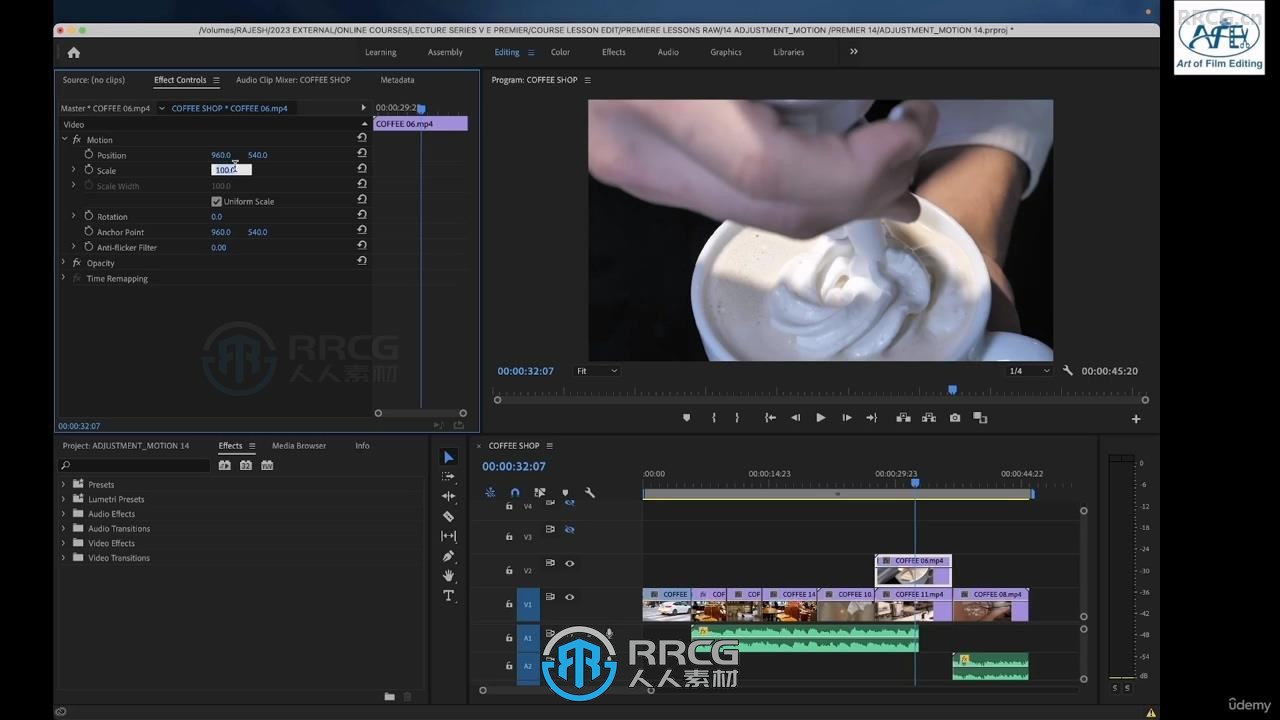Click the Home icon
The height and width of the screenshot is (720, 1280).
(73, 52)
